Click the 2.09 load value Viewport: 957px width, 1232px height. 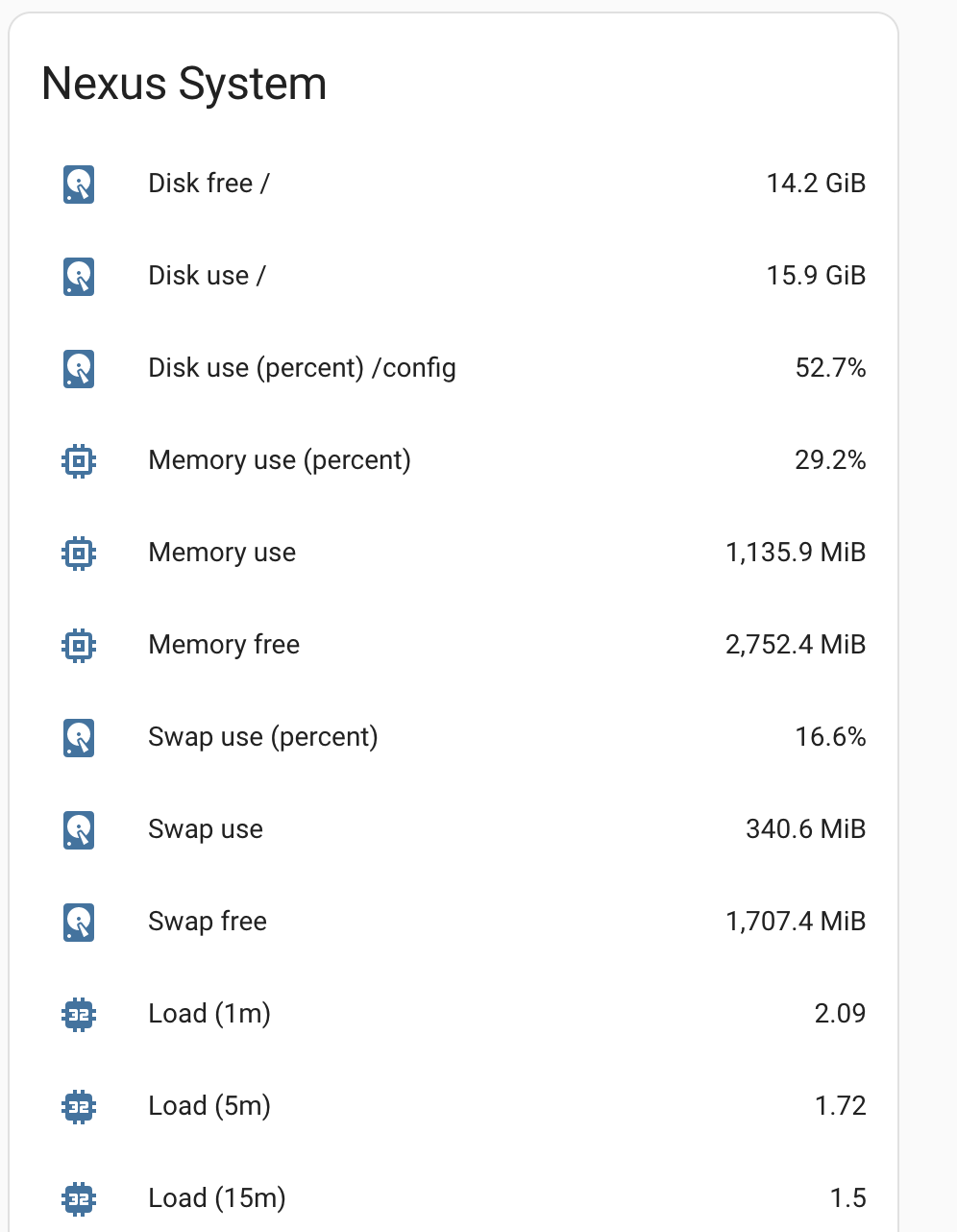pyautogui.click(x=840, y=1014)
